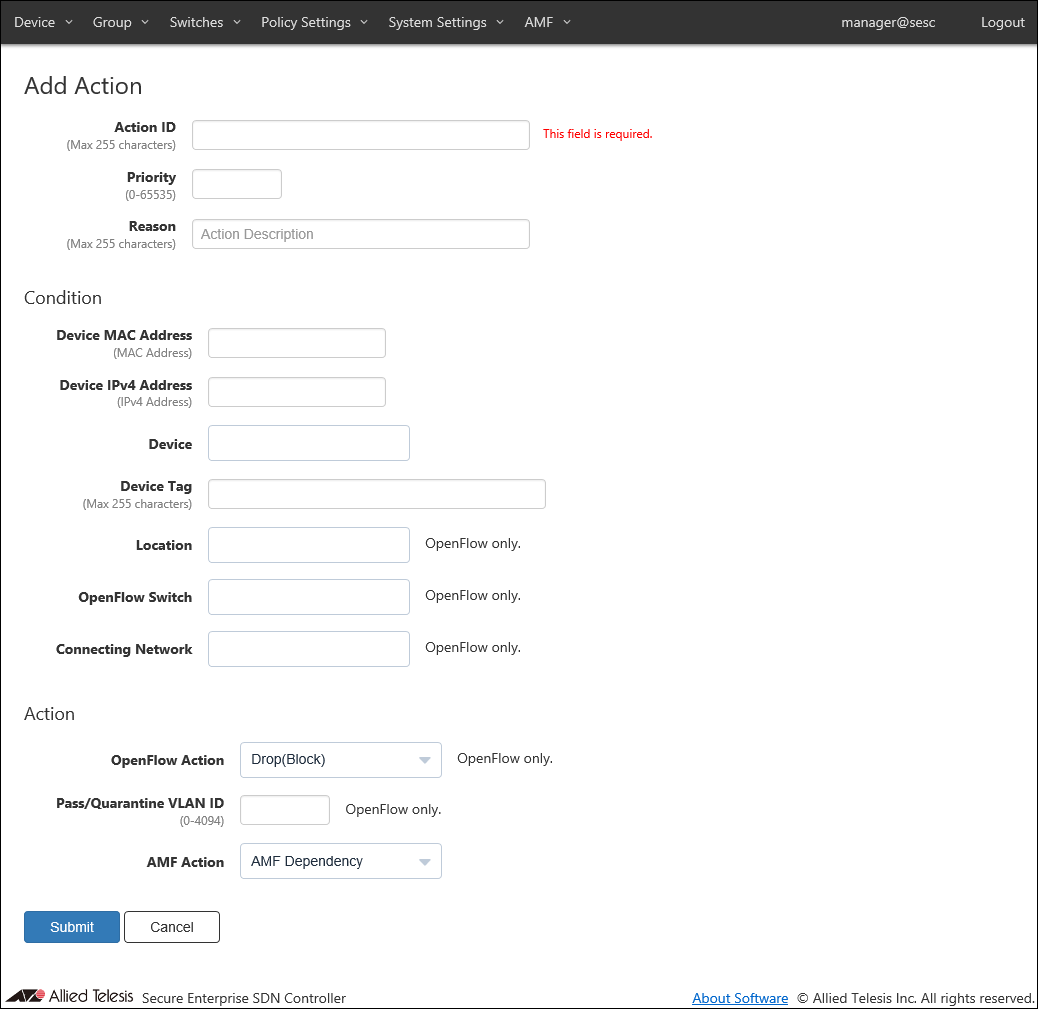Expand the OpenFlow Action dropdown
The width and height of the screenshot is (1038, 1009).
tap(341, 760)
